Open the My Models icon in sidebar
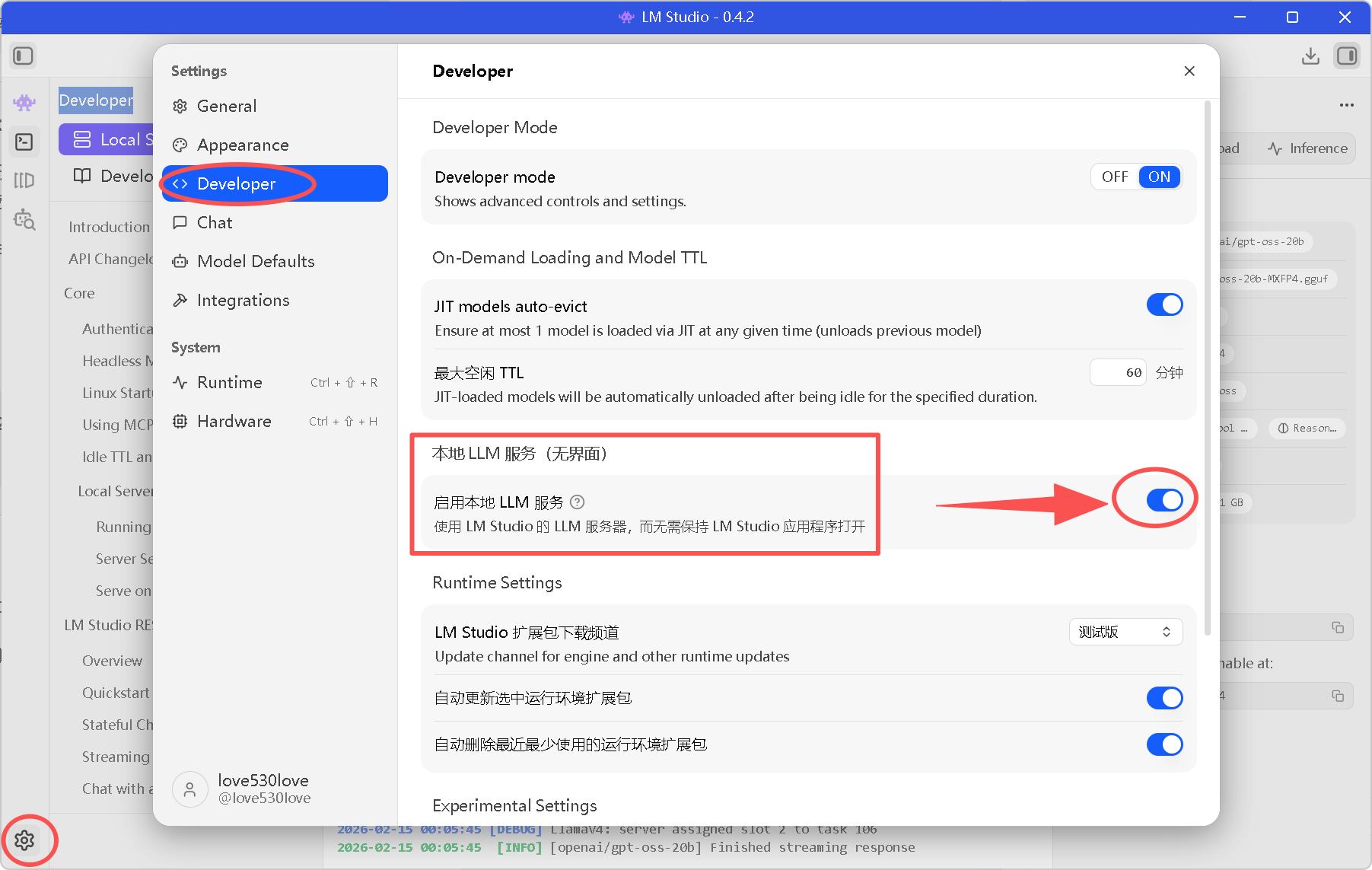 (24, 180)
